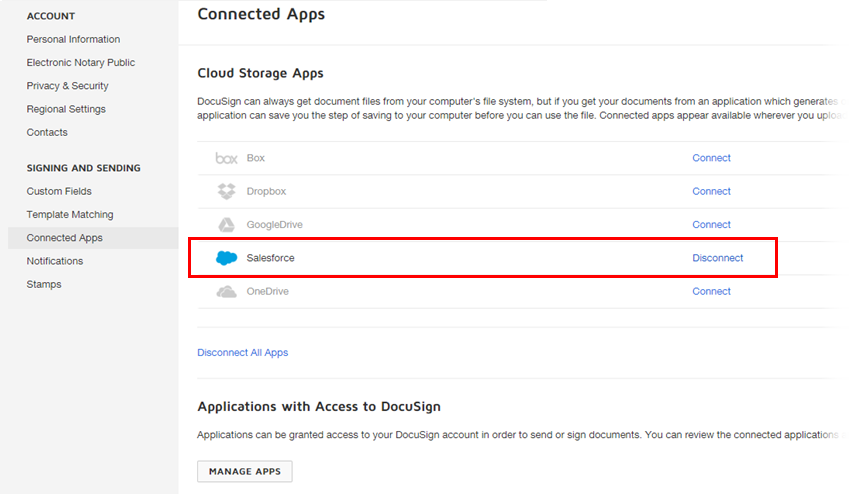Click the OneDrive cloud icon

(227, 292)
